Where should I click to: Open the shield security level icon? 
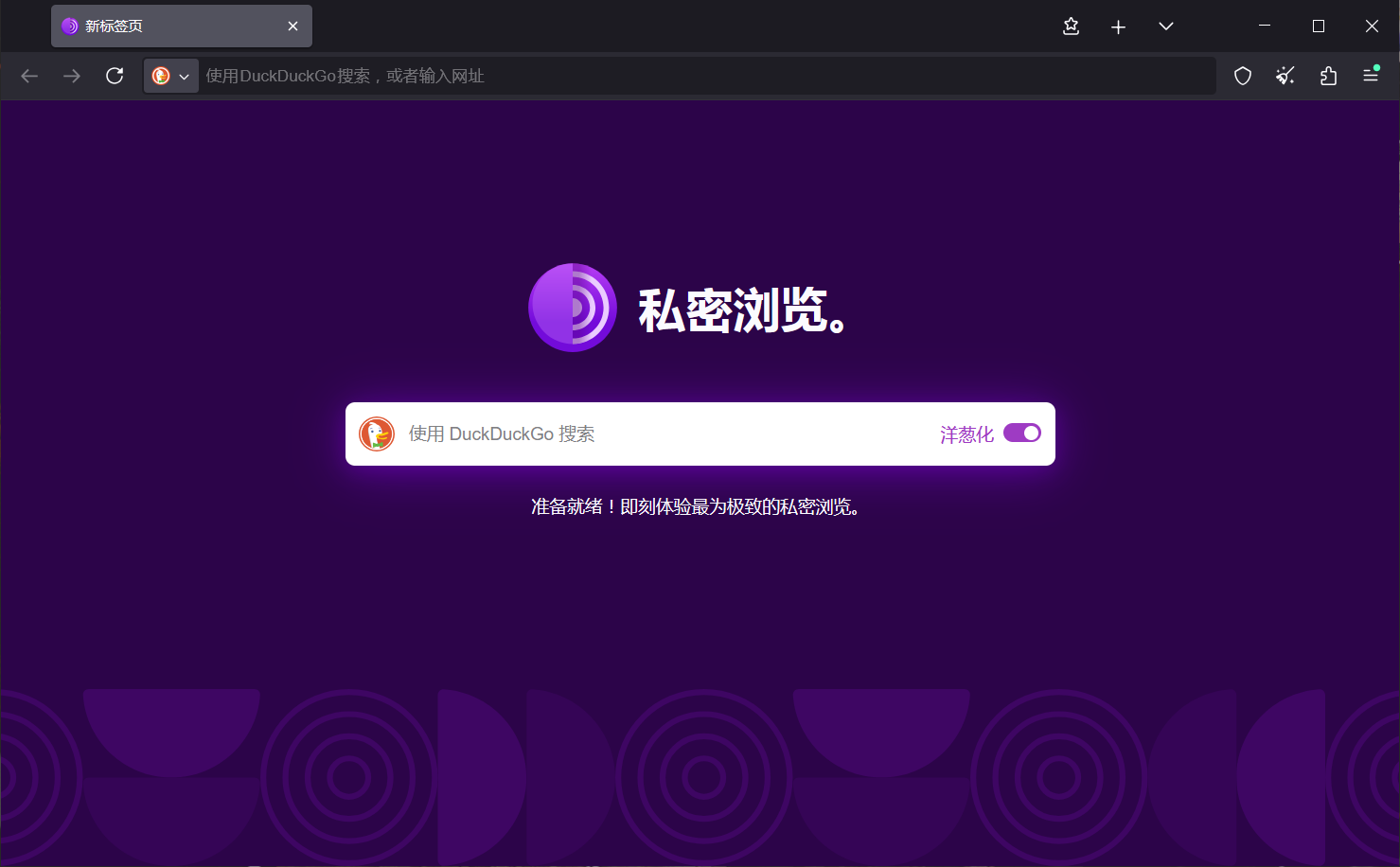pos(1242,76)
